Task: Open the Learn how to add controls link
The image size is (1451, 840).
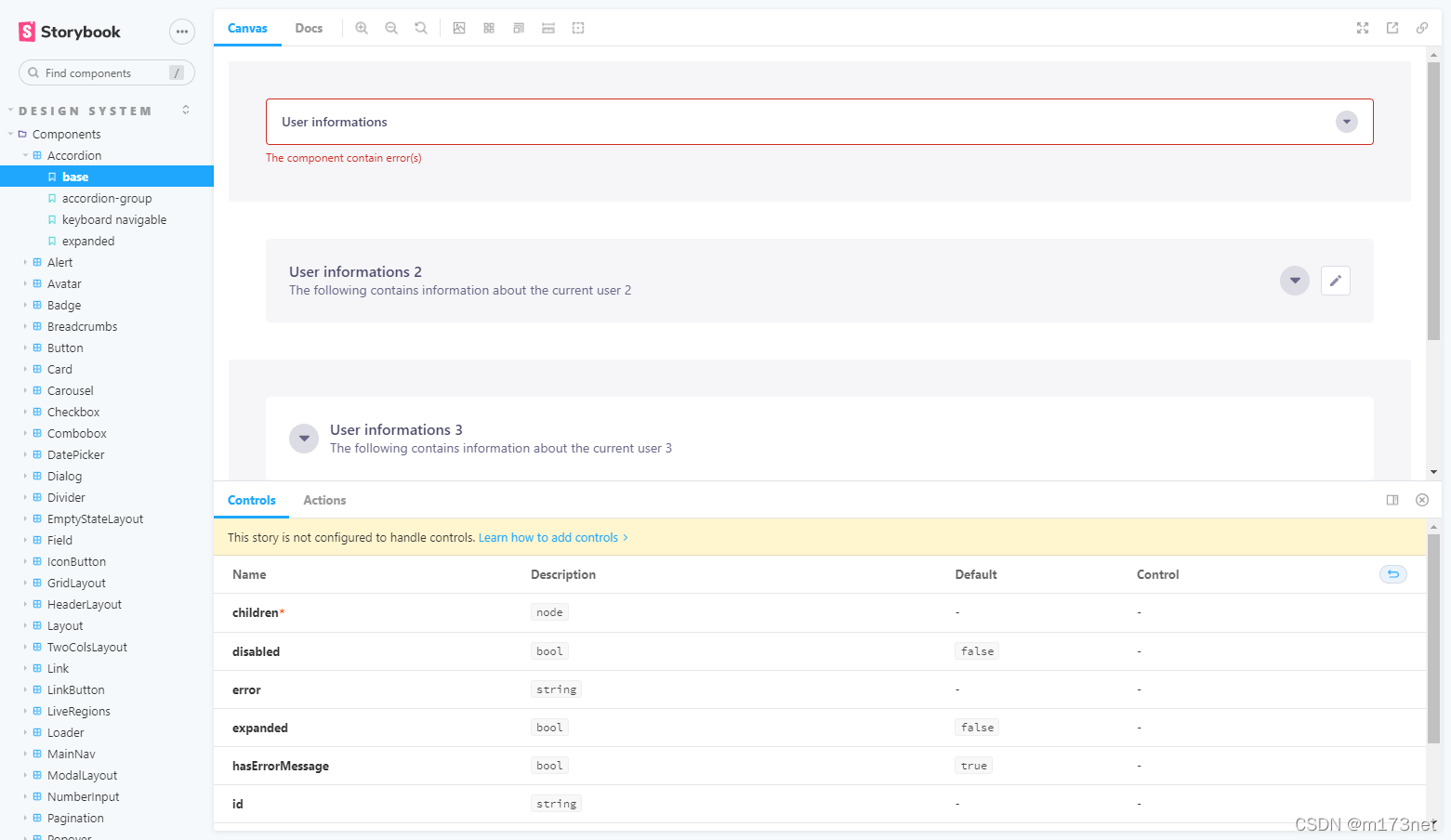Action: click(x=547, y=537)
